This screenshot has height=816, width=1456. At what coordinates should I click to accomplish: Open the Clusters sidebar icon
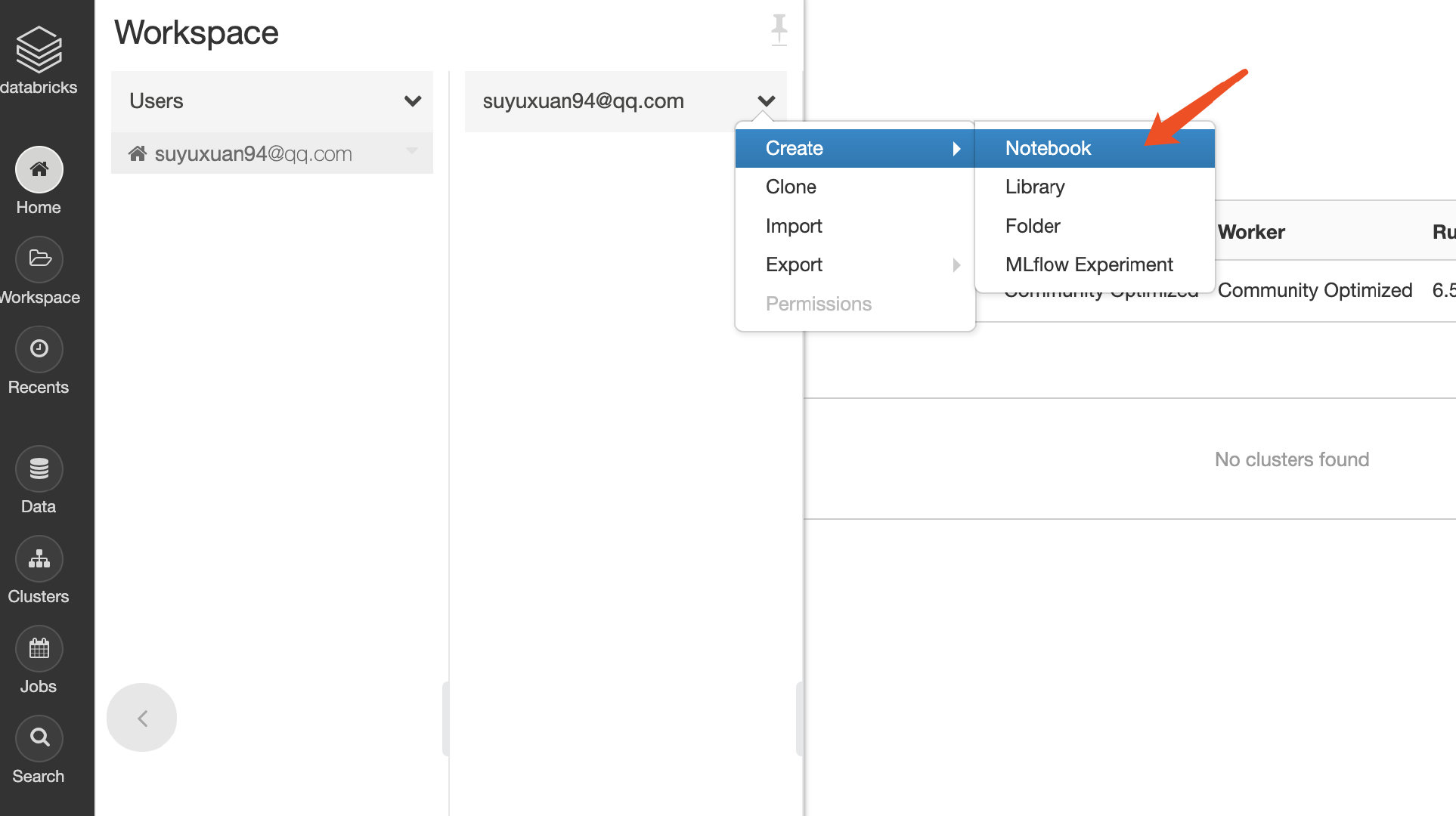39,559
